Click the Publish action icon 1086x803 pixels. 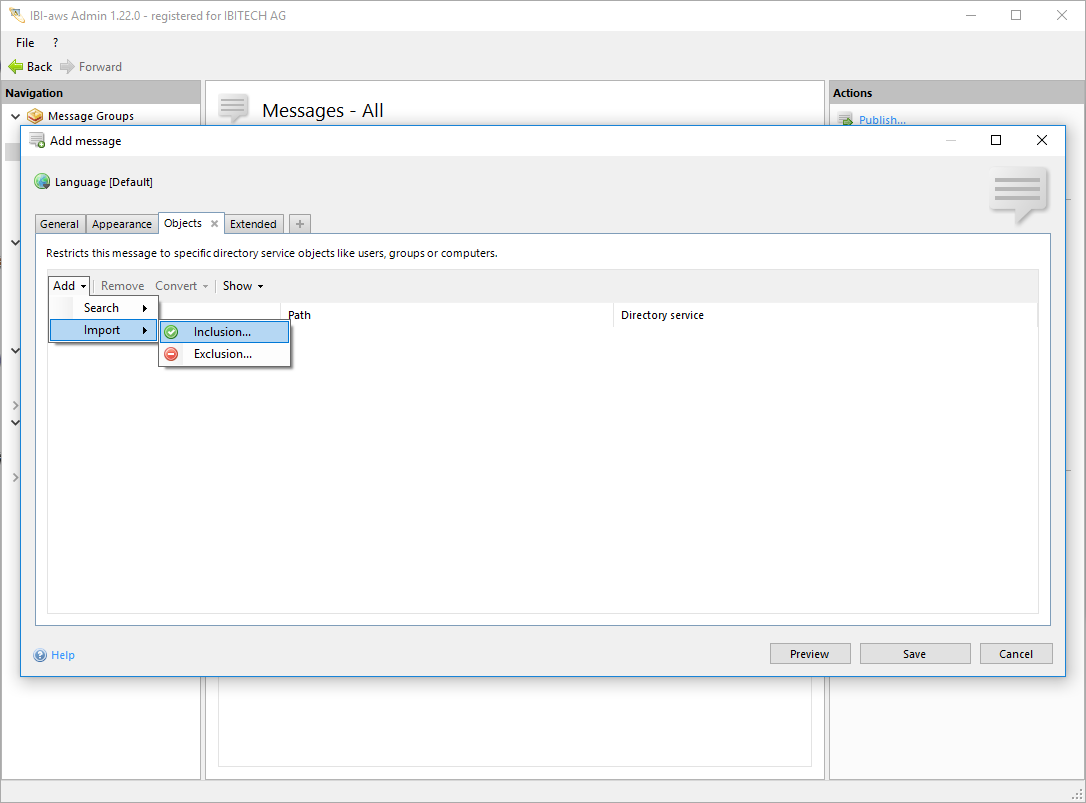[845, 120]
